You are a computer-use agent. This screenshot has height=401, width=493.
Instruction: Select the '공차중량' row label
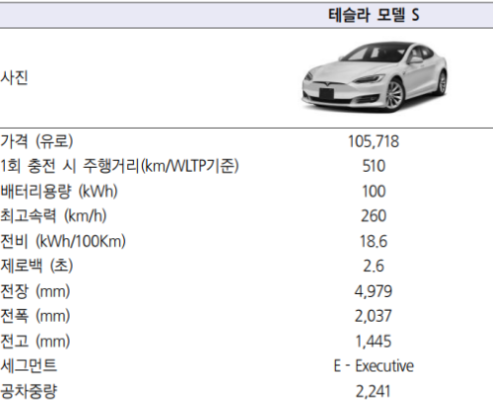pos(29,391)
